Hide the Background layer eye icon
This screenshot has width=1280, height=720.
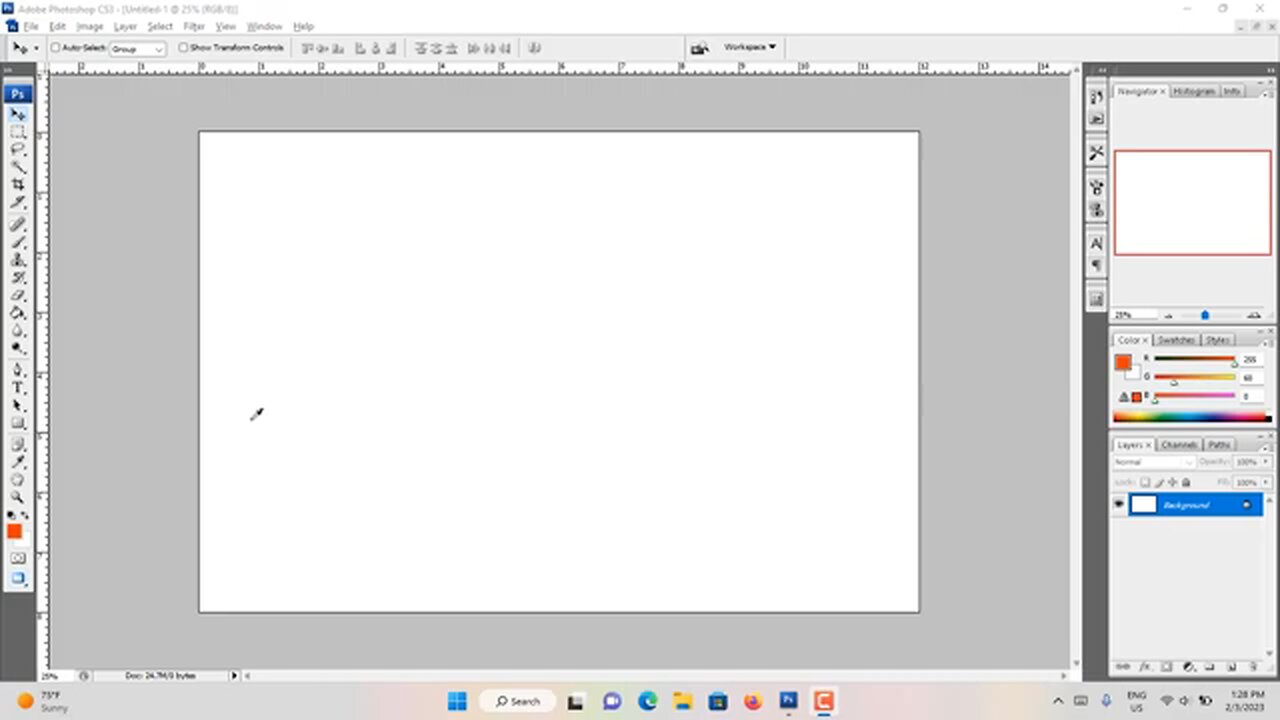pos(1119,505)
